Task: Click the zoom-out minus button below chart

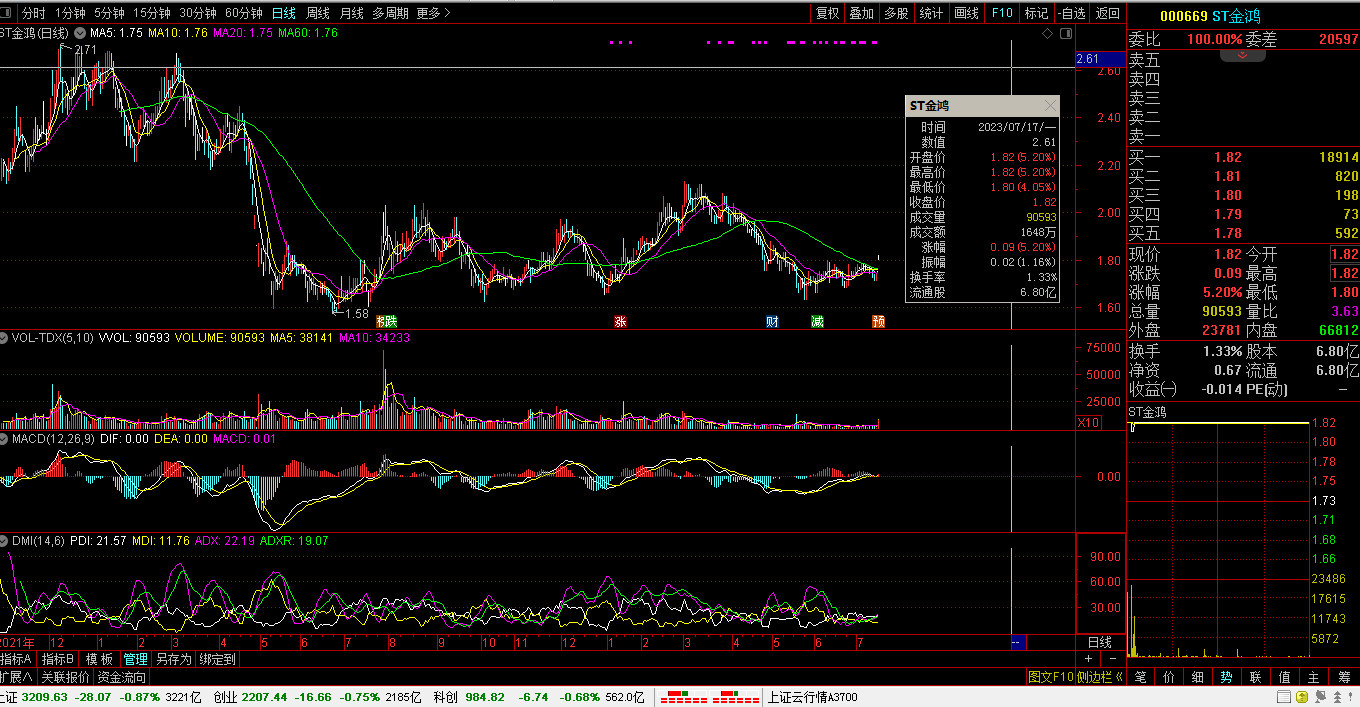Action: 1112,659
